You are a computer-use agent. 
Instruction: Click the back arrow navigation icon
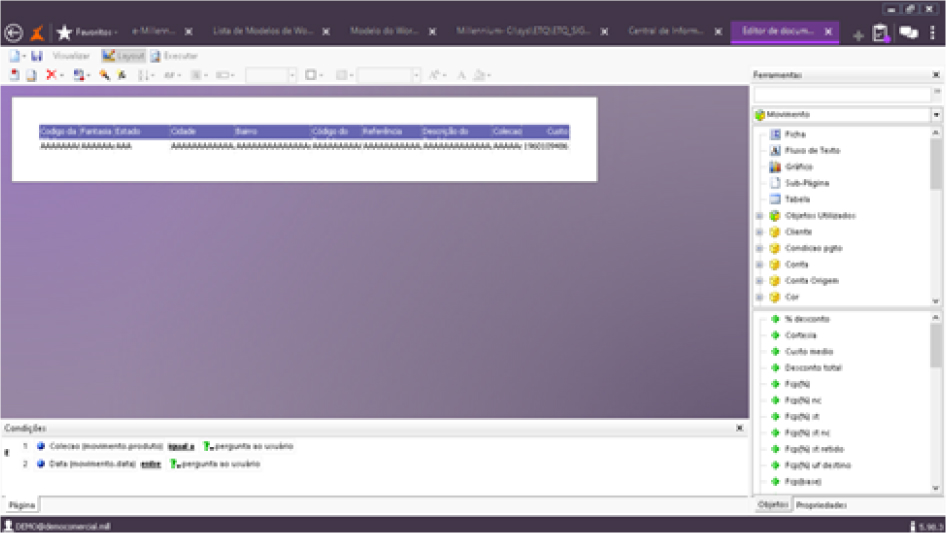click(x=13, y=32)
